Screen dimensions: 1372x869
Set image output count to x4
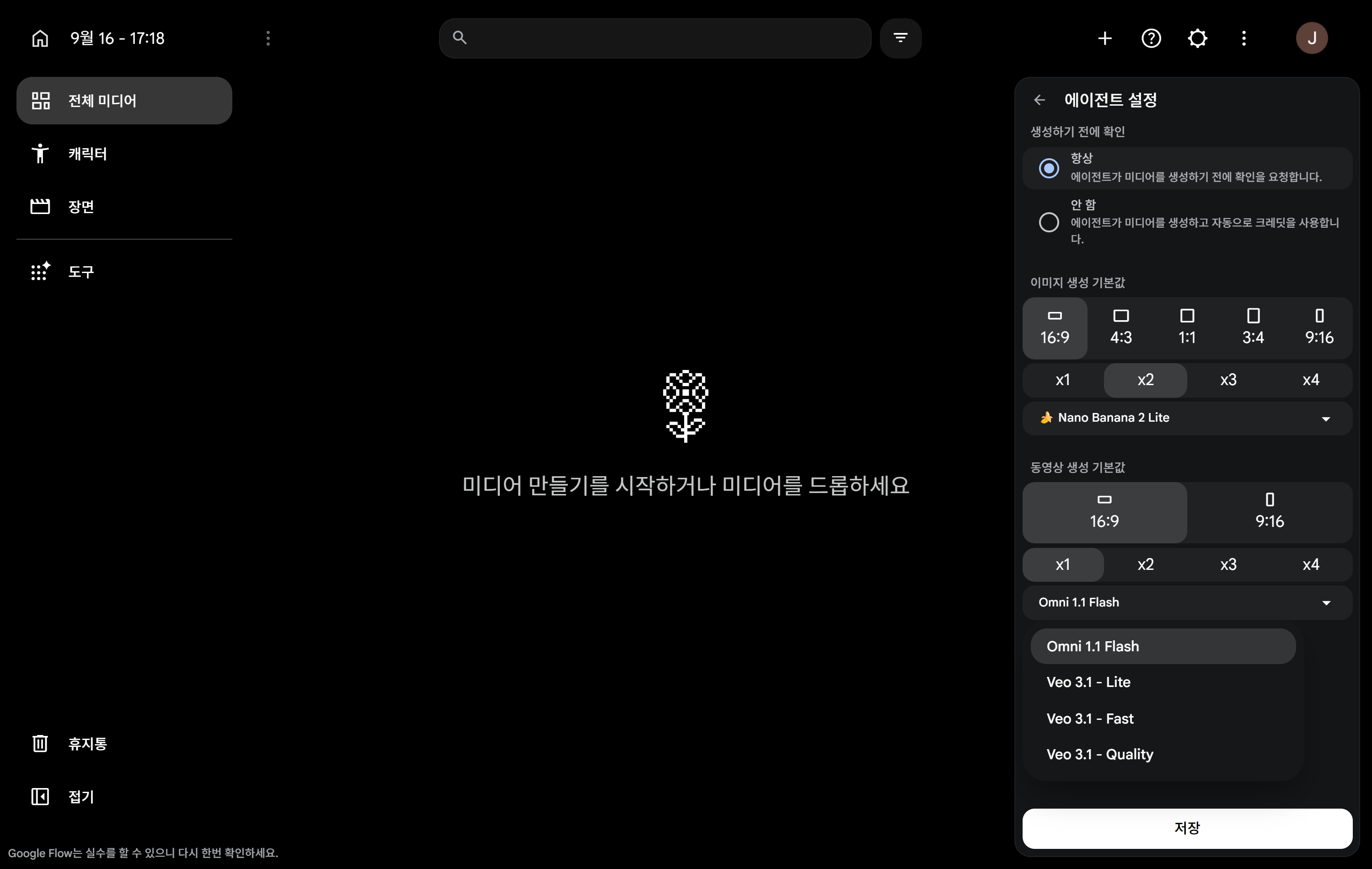tap(1310, 380)
